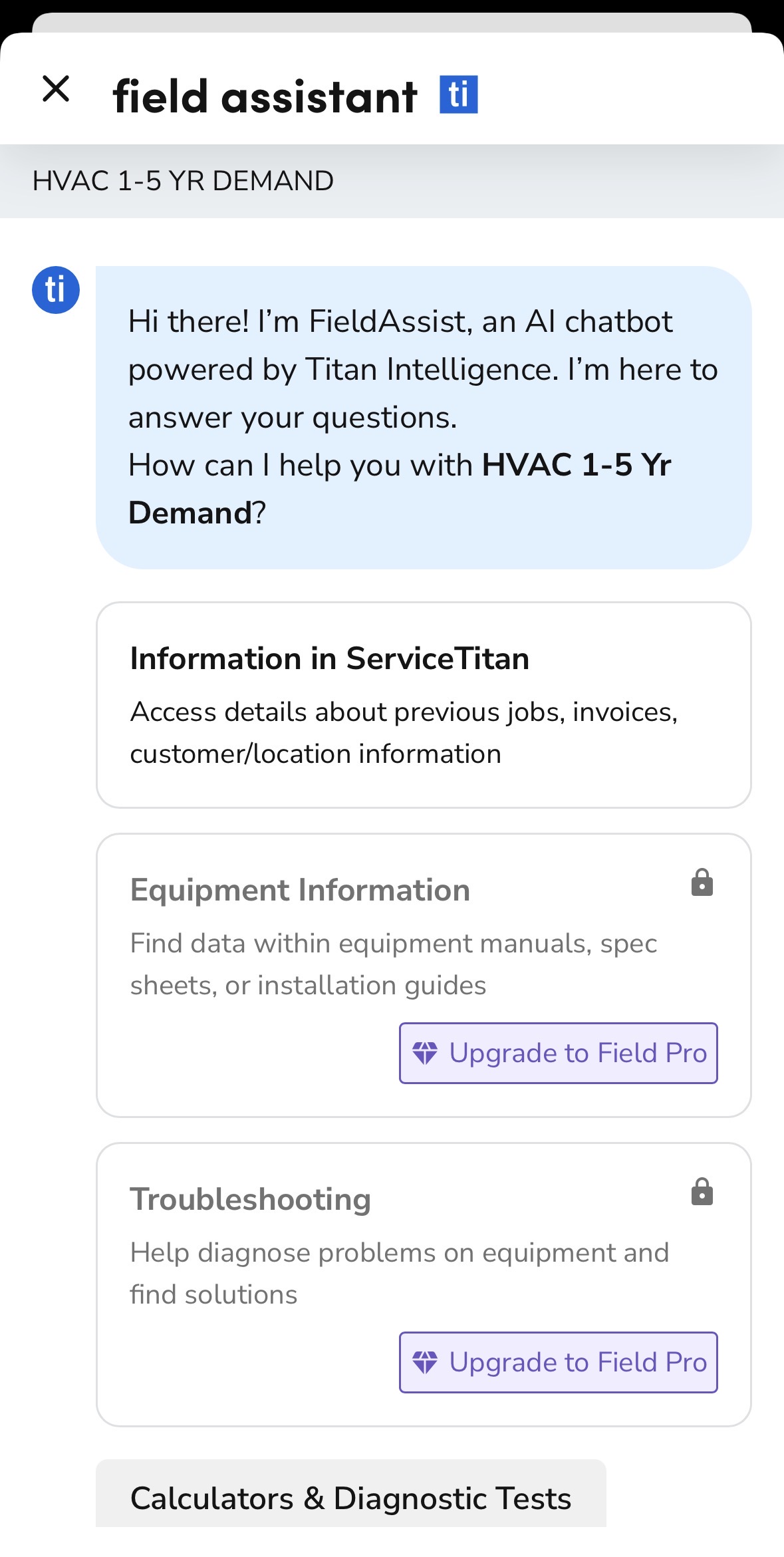Click the bold HVAC 1-5 Yr Demand text in the greeting
The image size is (784, 1557).
(x=576, y=465)
